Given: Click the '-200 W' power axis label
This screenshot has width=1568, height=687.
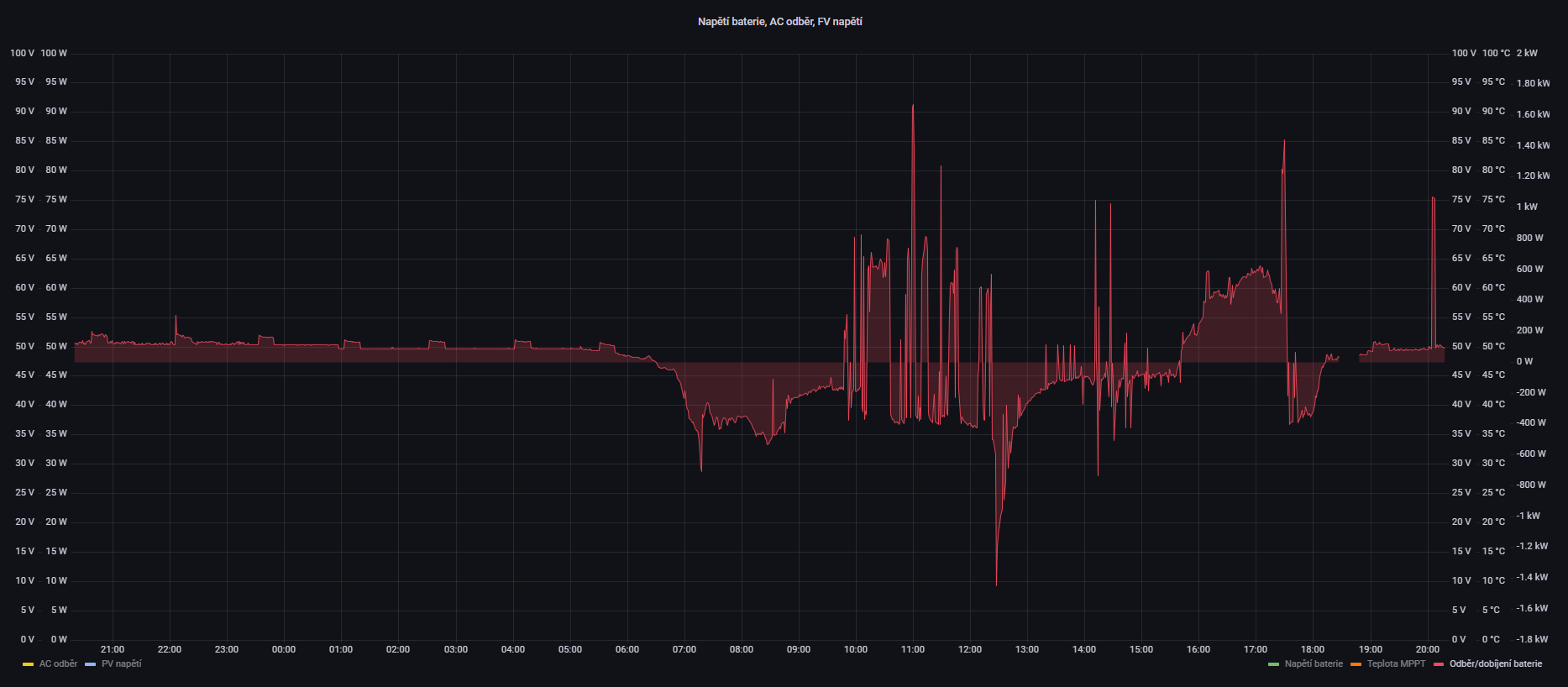Looking at the screenshot, I should pyautogui.click(x=1531, y=392).
